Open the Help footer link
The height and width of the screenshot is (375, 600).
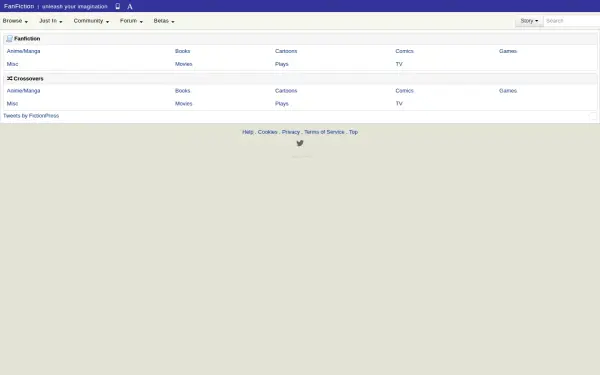(248, 132)
